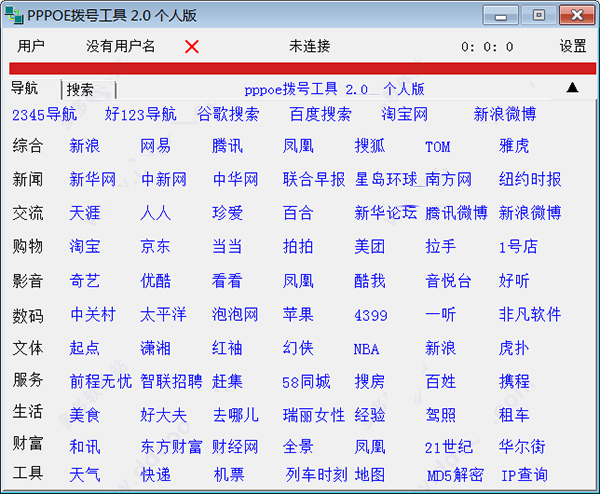The height and width of the screenshot is (494, 600).
Task: Open the 百度搜索 link
Action: 320,114
